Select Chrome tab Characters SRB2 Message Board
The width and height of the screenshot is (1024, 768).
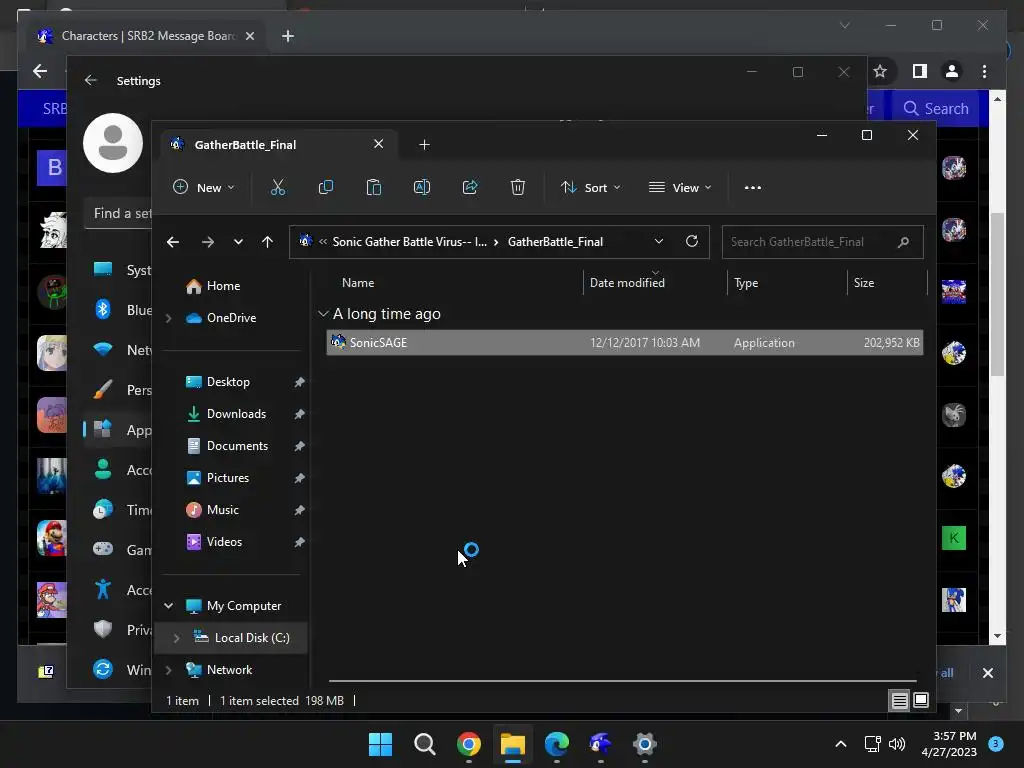148,36
